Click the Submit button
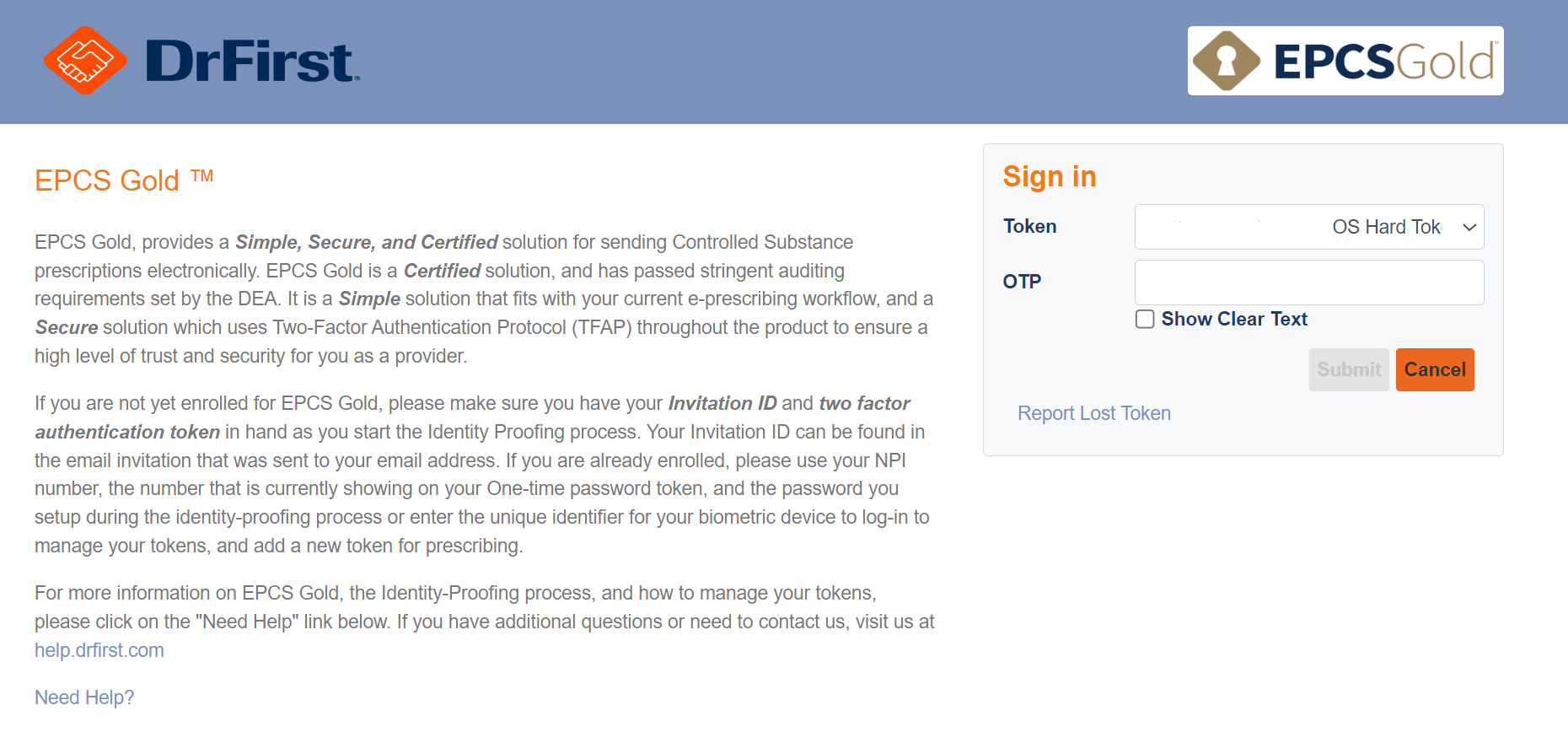Viewport: 1568px width, 732px height. (x=1349, y=369)
